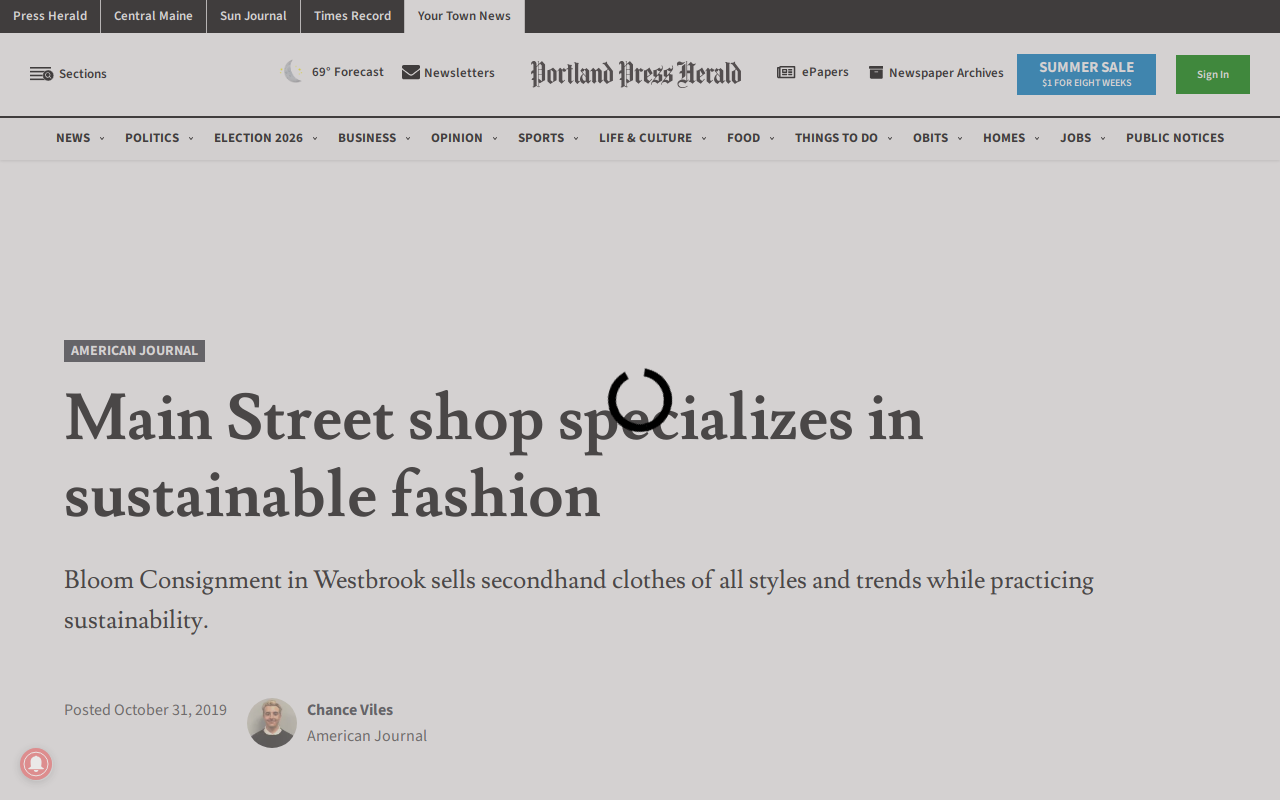Click the Summer Sale button
The height and width of the screenshot is (800, 1280).
coord(1086,74)
